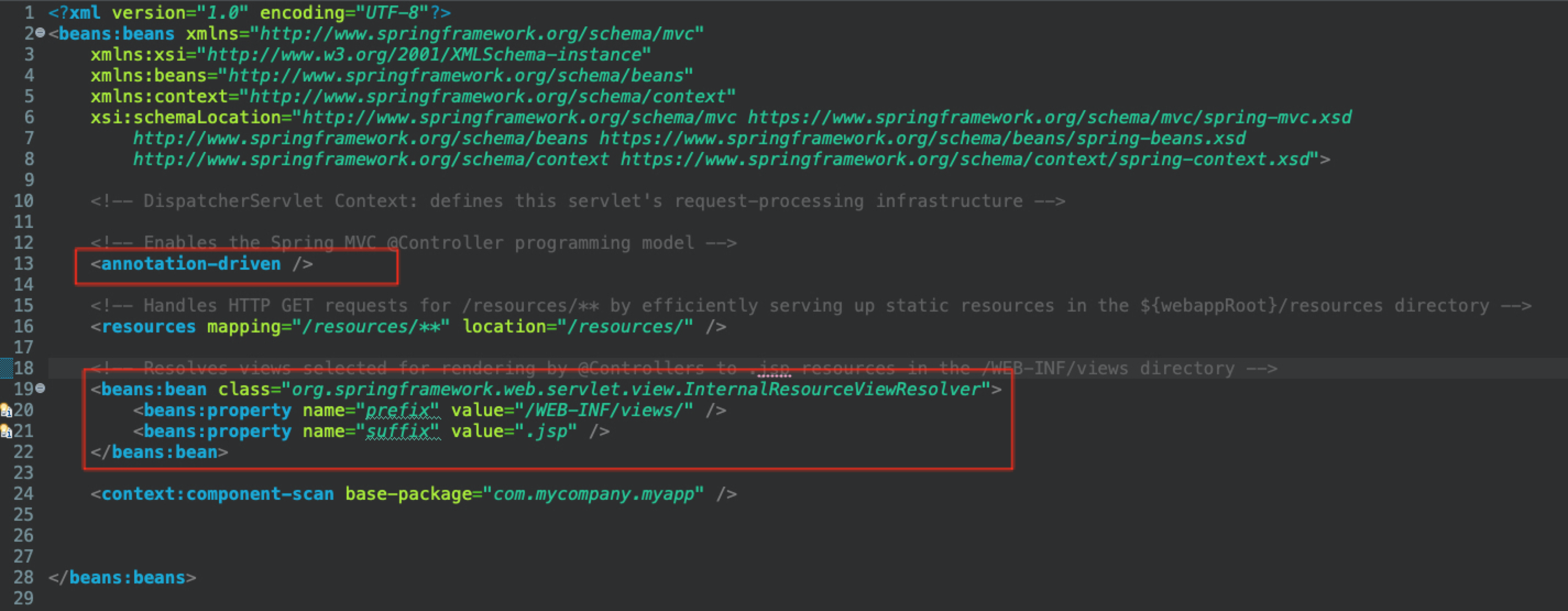Screen dimensions: 1568x611
Task: Click the spring-context.xsd schema URL
Action: pos(964,159)
